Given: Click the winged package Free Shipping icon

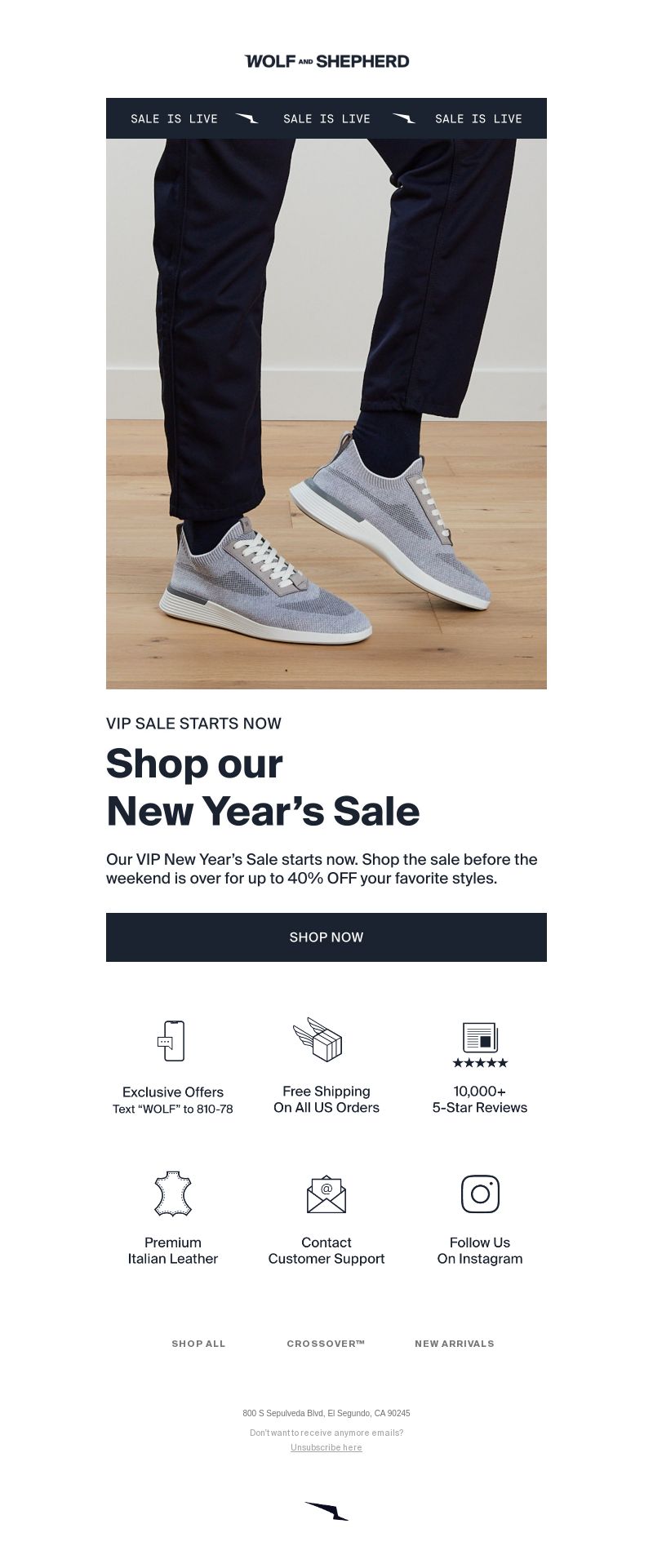Looking at the screenshot, I should pyautogui.click(x=318, y=1039).
